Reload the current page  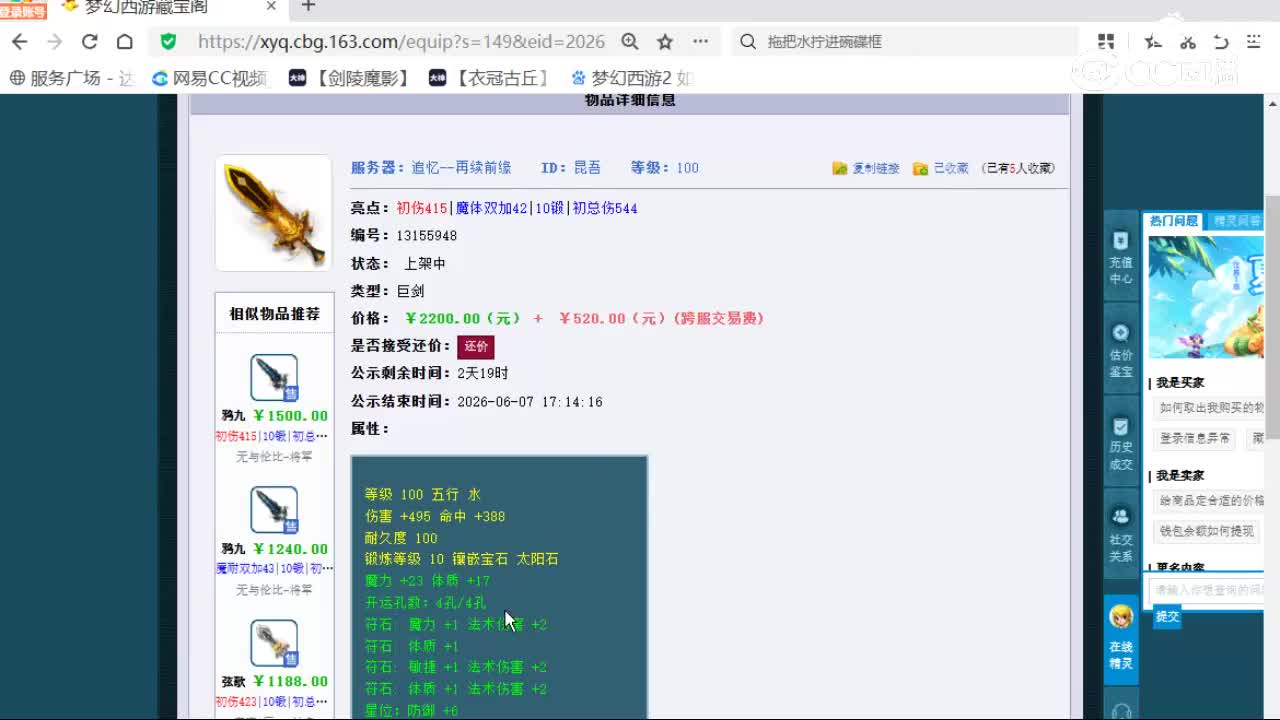[89, 42]
